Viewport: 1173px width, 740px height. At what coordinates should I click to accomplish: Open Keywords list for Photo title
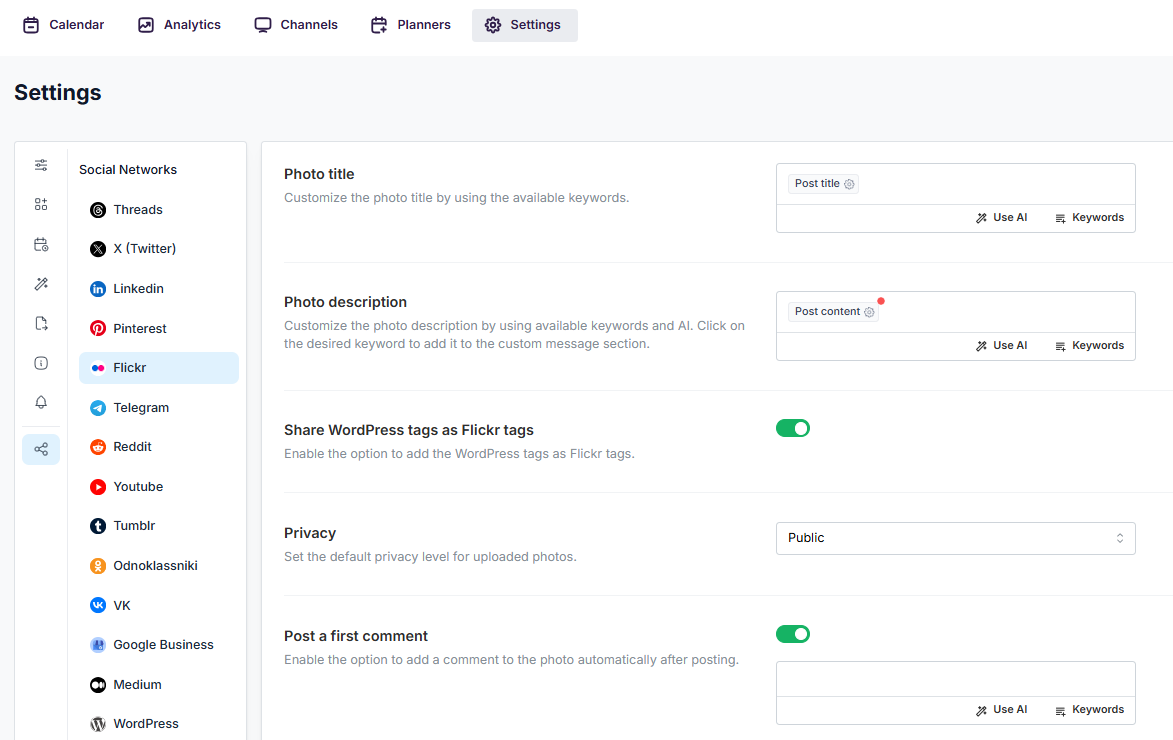1089,217
